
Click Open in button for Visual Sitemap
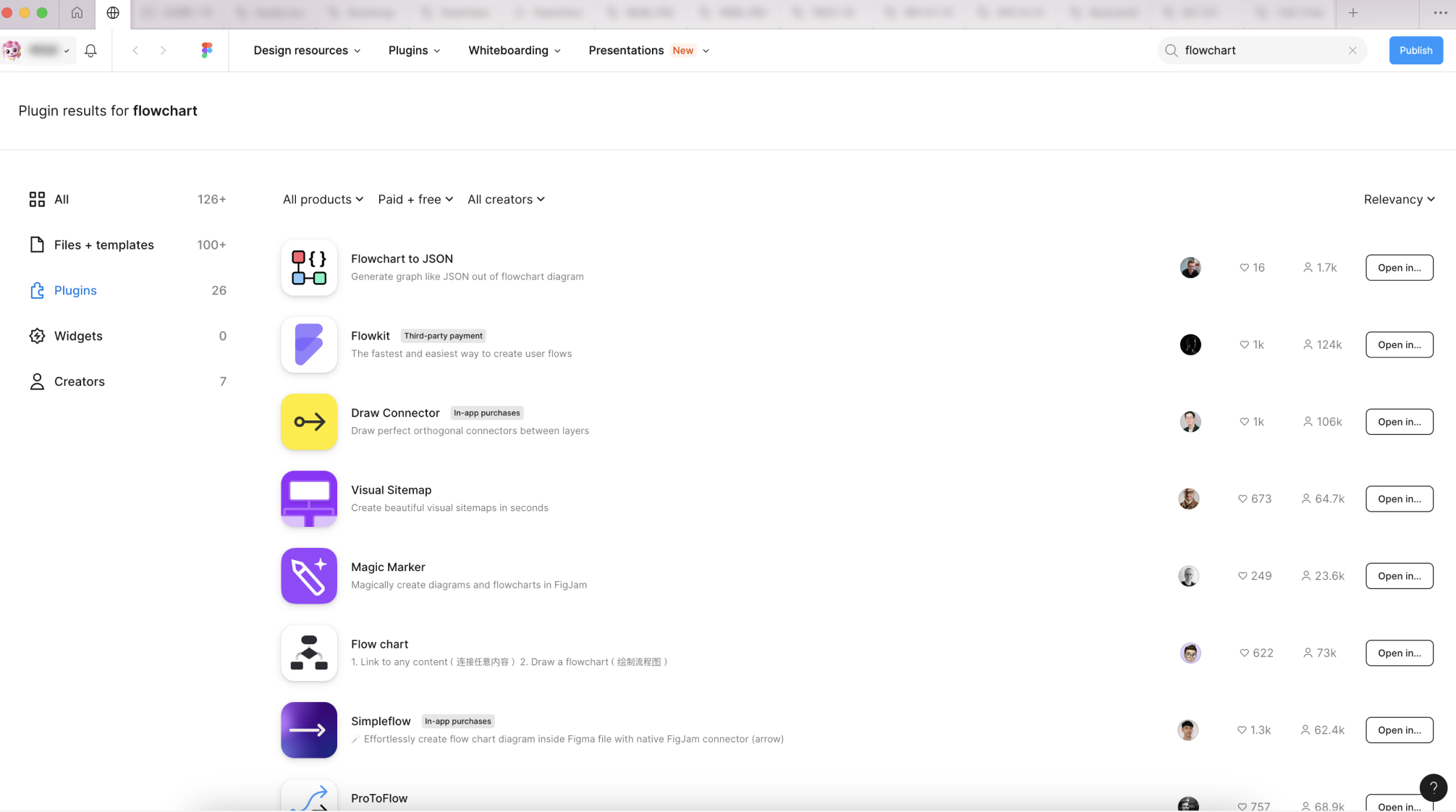coord(1398,499)
